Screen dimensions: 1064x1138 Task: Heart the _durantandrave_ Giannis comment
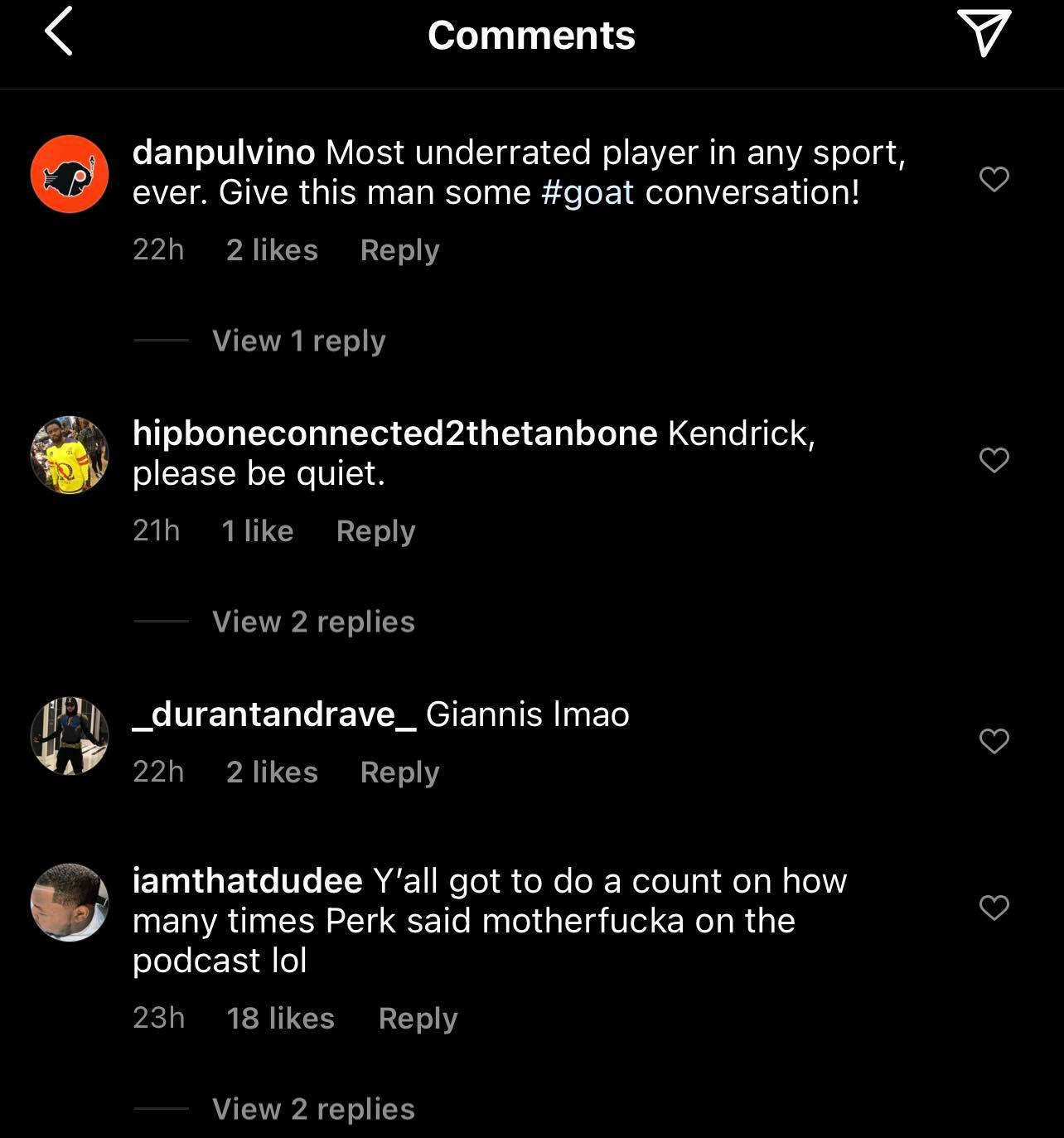click(994, 740)
